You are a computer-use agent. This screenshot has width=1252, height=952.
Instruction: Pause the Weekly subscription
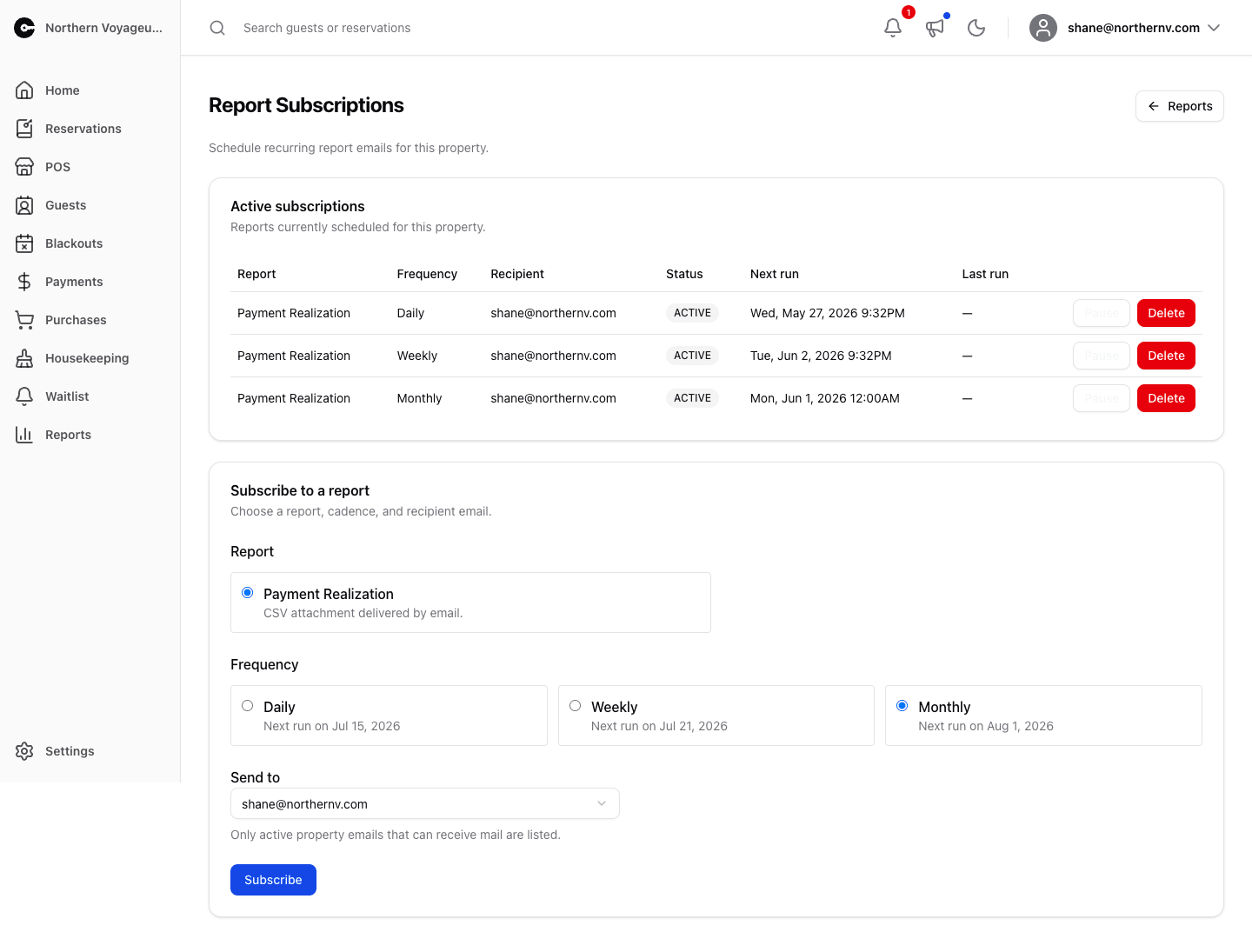tap(1102, 356)
